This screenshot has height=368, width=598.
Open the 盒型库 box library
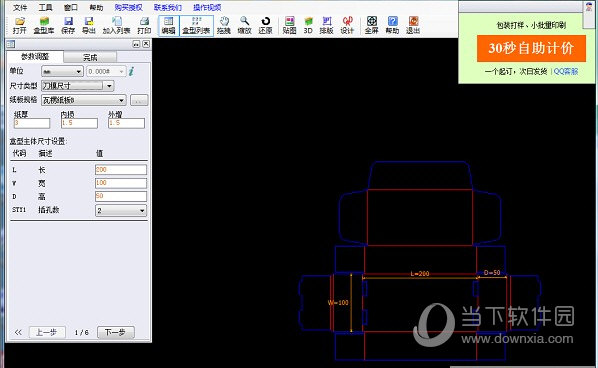pyautogui.click(x=44, y=25)
